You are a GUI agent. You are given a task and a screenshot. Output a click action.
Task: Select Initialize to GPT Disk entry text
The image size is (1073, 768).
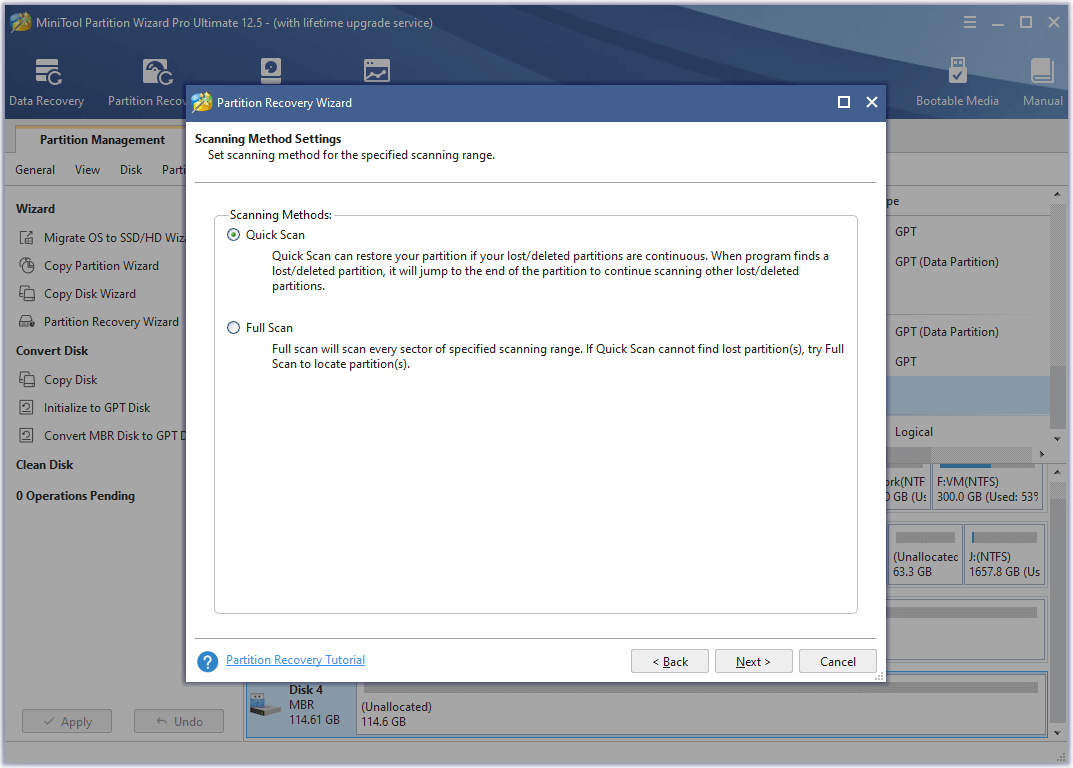[x=97, y=407]
